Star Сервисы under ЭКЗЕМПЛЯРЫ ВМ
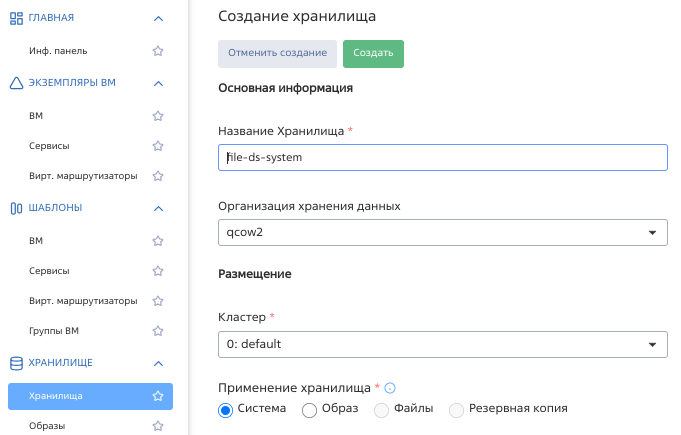Screen dimensions: 681x435 pos(158,146)
